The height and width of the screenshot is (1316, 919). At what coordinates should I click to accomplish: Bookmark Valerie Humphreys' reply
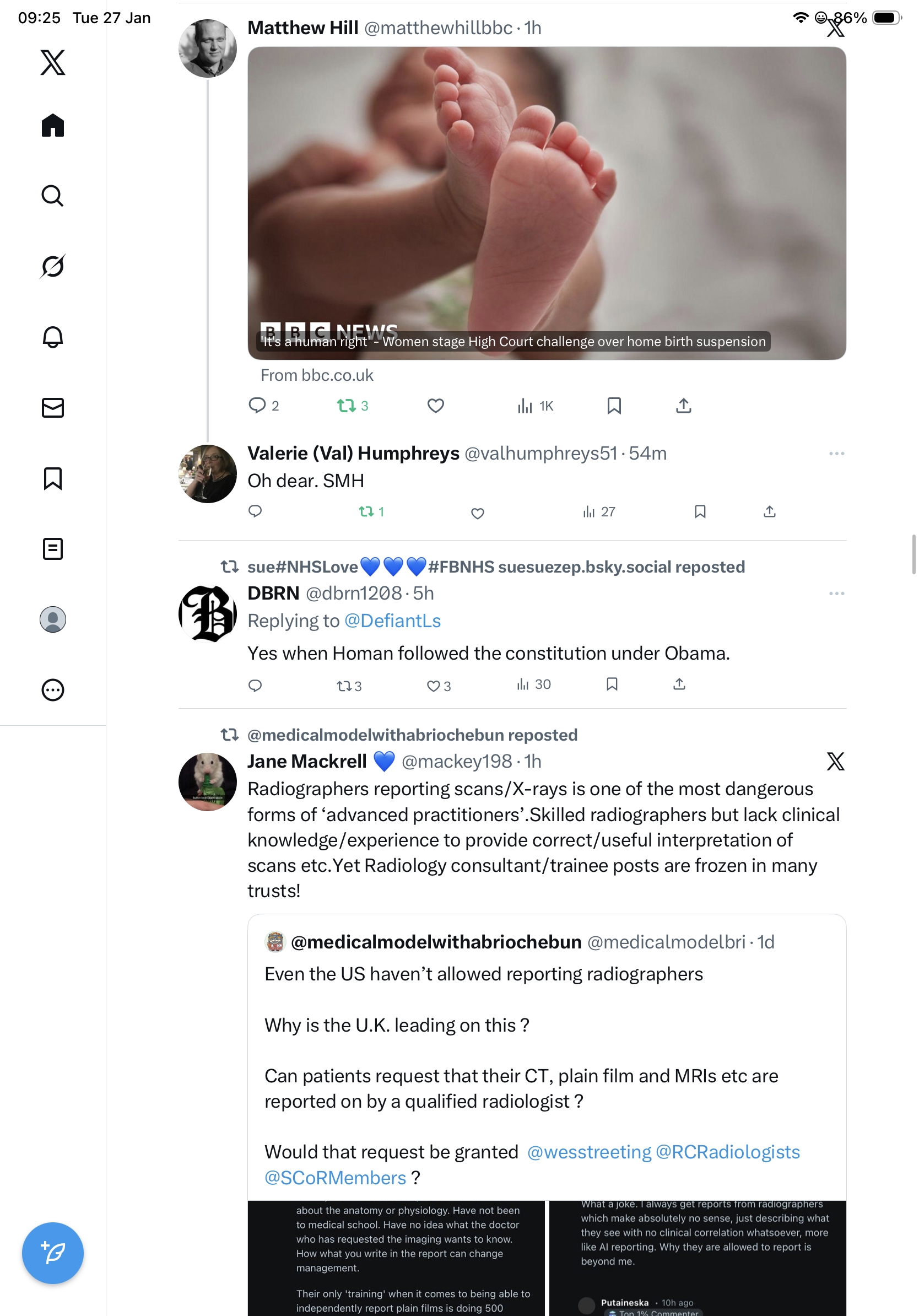(x=700, y=511)
